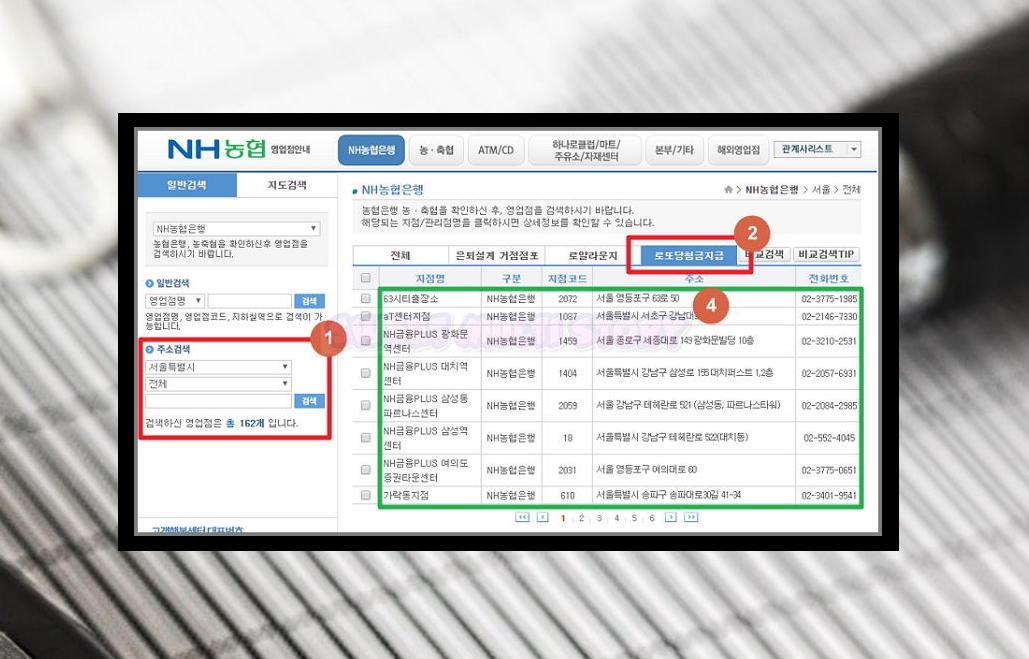Open the NH금융PLUS 삼성역센터 branch link
The image size is (1029, 659).
425,437
